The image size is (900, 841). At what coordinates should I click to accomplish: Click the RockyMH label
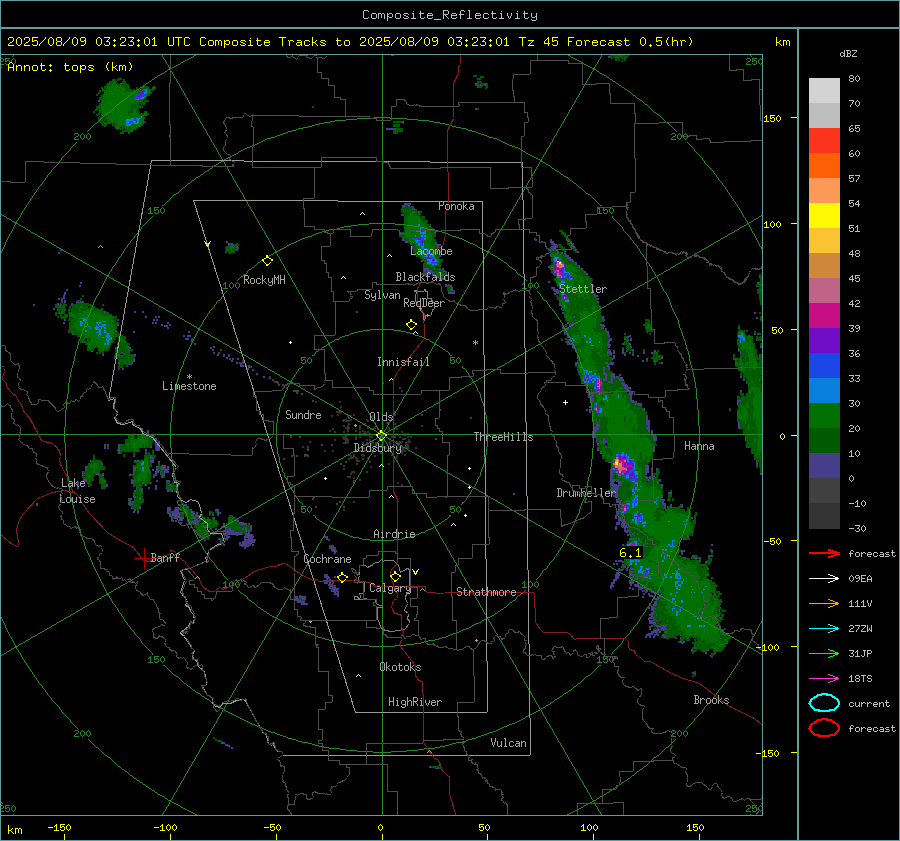pos(264,280)
